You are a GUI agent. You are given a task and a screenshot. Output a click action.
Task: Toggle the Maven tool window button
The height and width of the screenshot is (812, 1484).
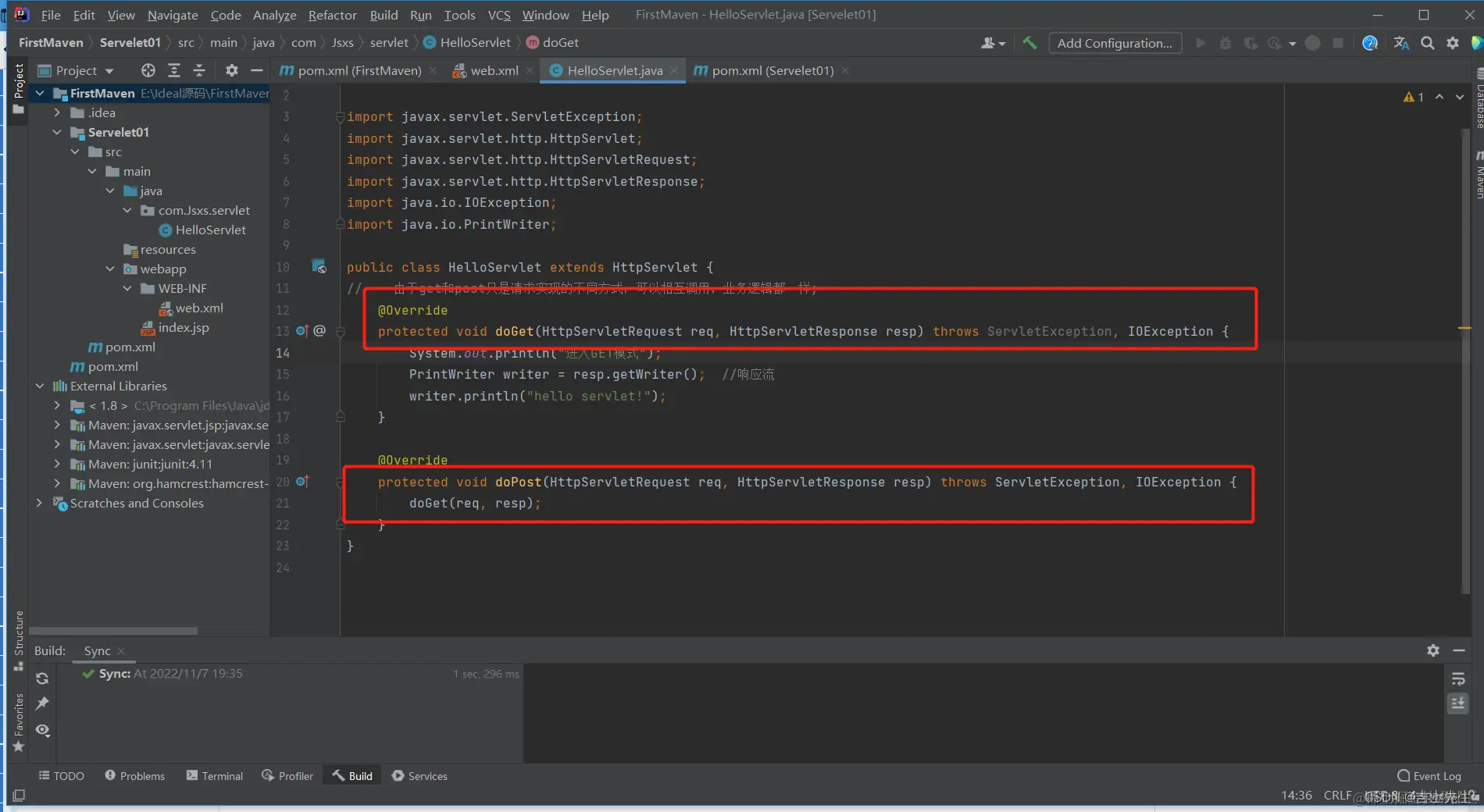pos(1479,176)
